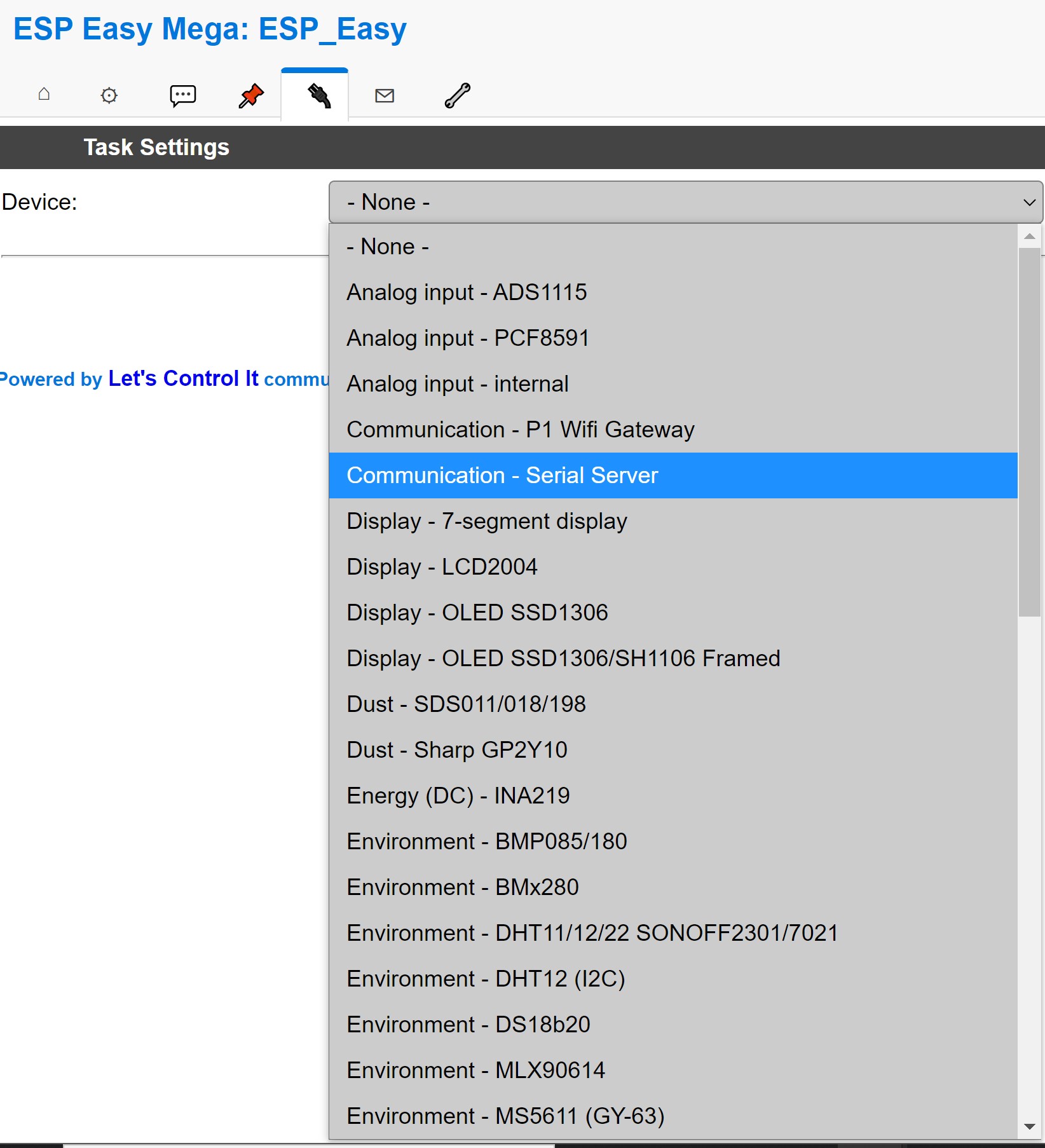Choose Analog input - PCF8591
Viewport: 1045px width, 1148px height.
coord(673,338)
